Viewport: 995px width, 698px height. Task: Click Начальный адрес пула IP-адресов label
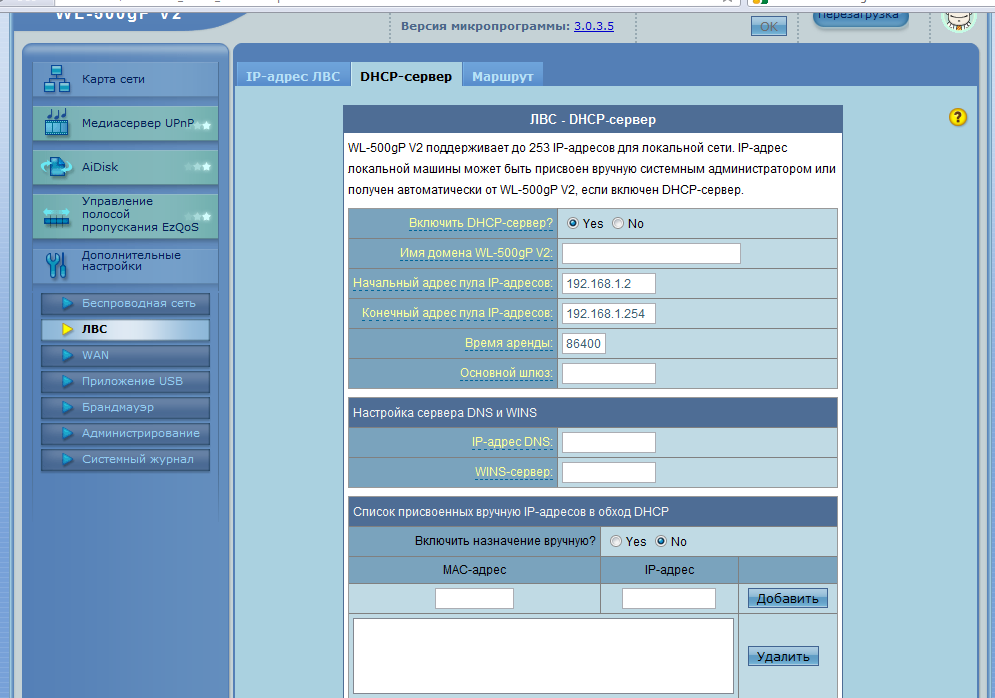click(452, 283)
